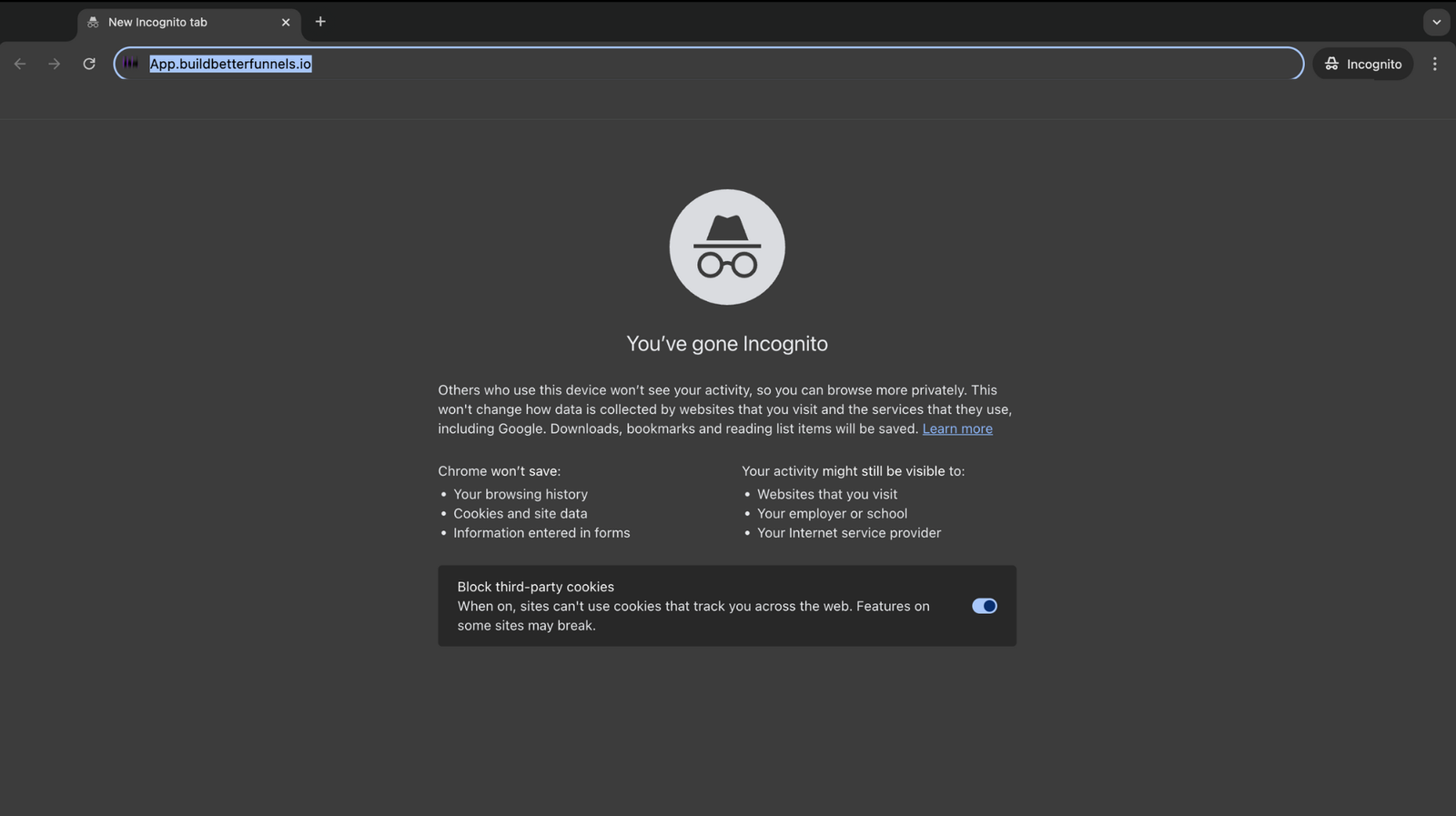Image resolution: width=1456 pixels, height=816 pixels.
Task: Click the "You've gone Incognito" heading
Action: pyautogui.click(x=727, y=344)
